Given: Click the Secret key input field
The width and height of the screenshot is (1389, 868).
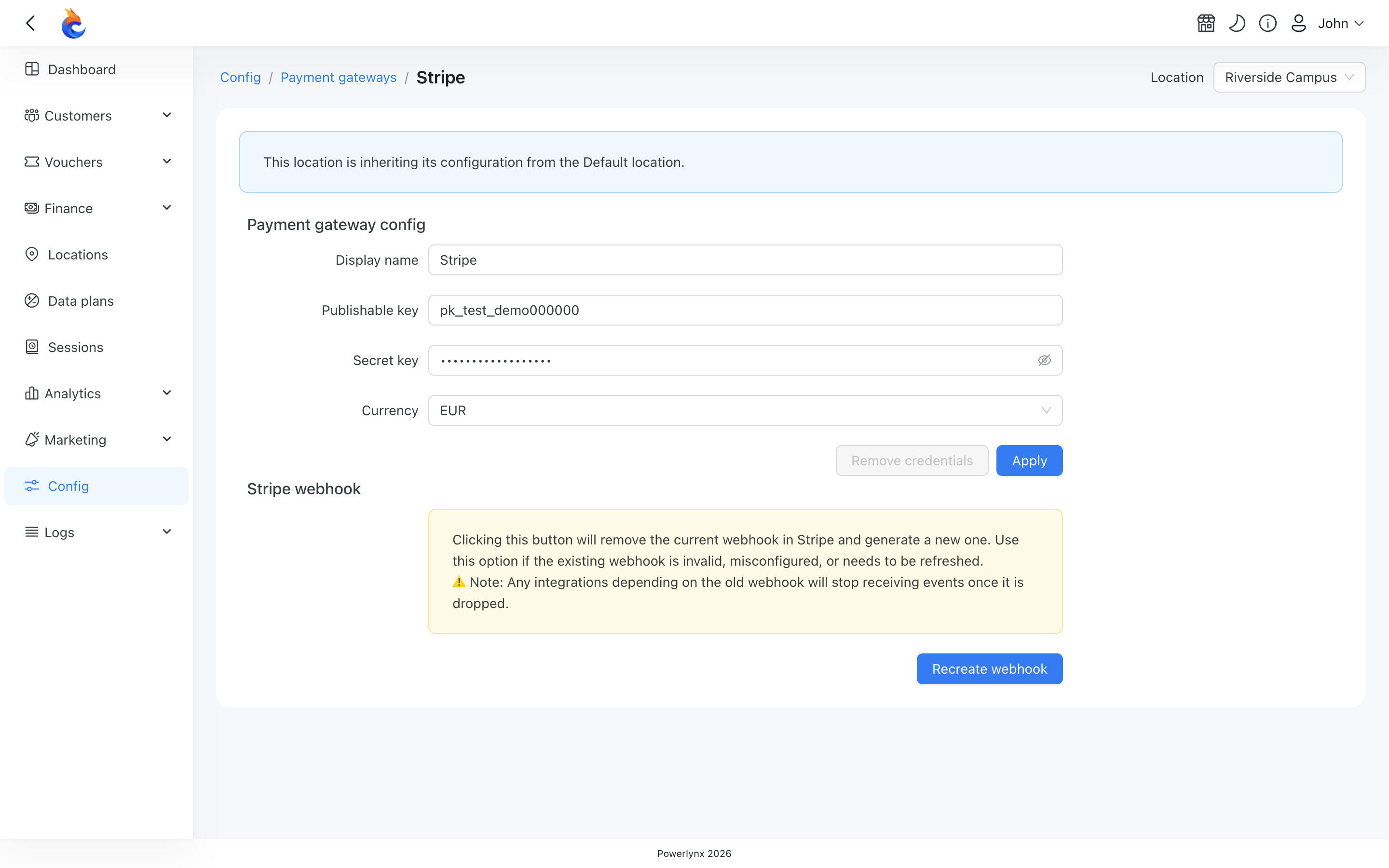Looking at the screenshot, I should [x=745, y=361].
